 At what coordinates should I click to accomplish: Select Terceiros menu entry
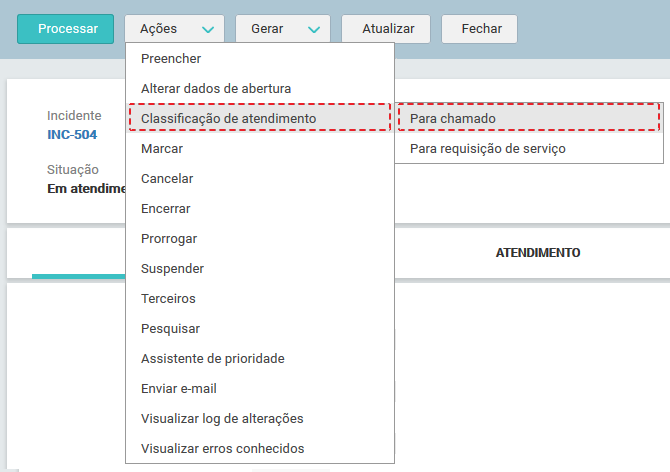(x=260, y=298)
